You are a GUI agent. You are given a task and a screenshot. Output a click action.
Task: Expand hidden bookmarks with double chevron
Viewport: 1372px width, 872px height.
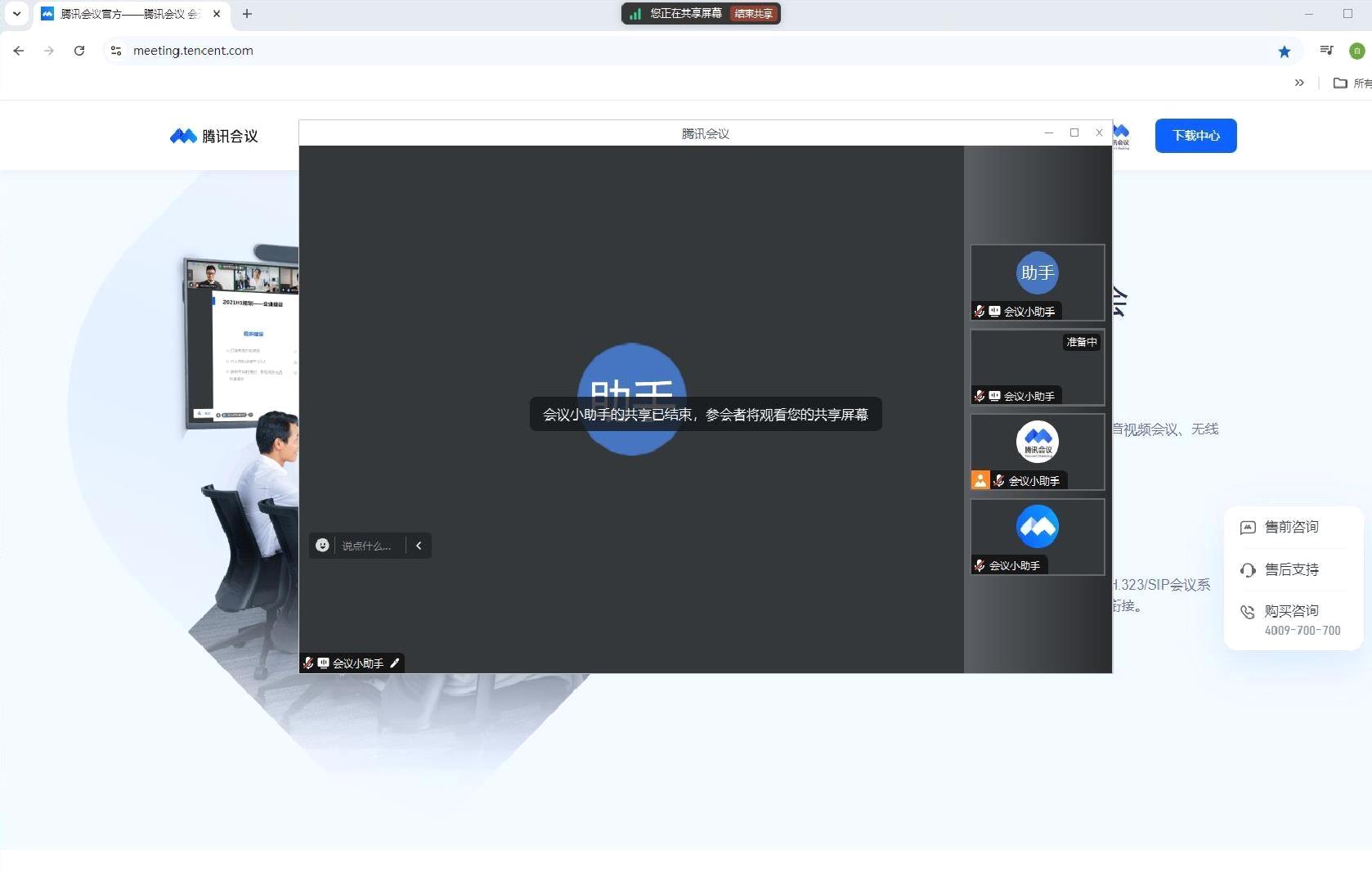point(1299,83)
